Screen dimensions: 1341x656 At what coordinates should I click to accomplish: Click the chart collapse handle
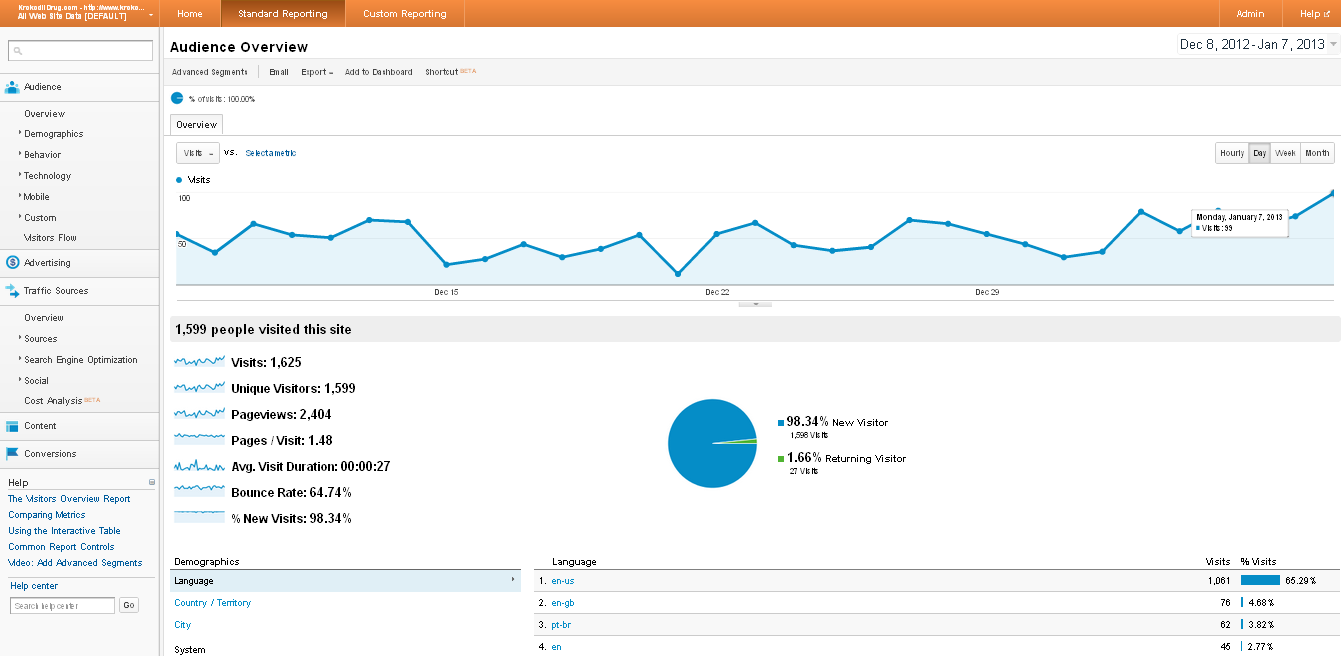pos(755,303)
